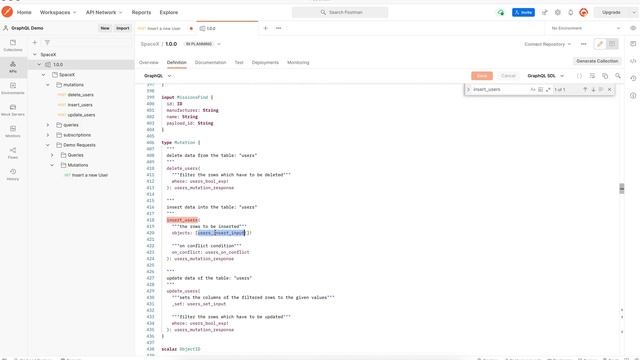Click the Import button
The height and width of the screenshot is (360, 640).
pyautogui.click(x=122, y=28)
